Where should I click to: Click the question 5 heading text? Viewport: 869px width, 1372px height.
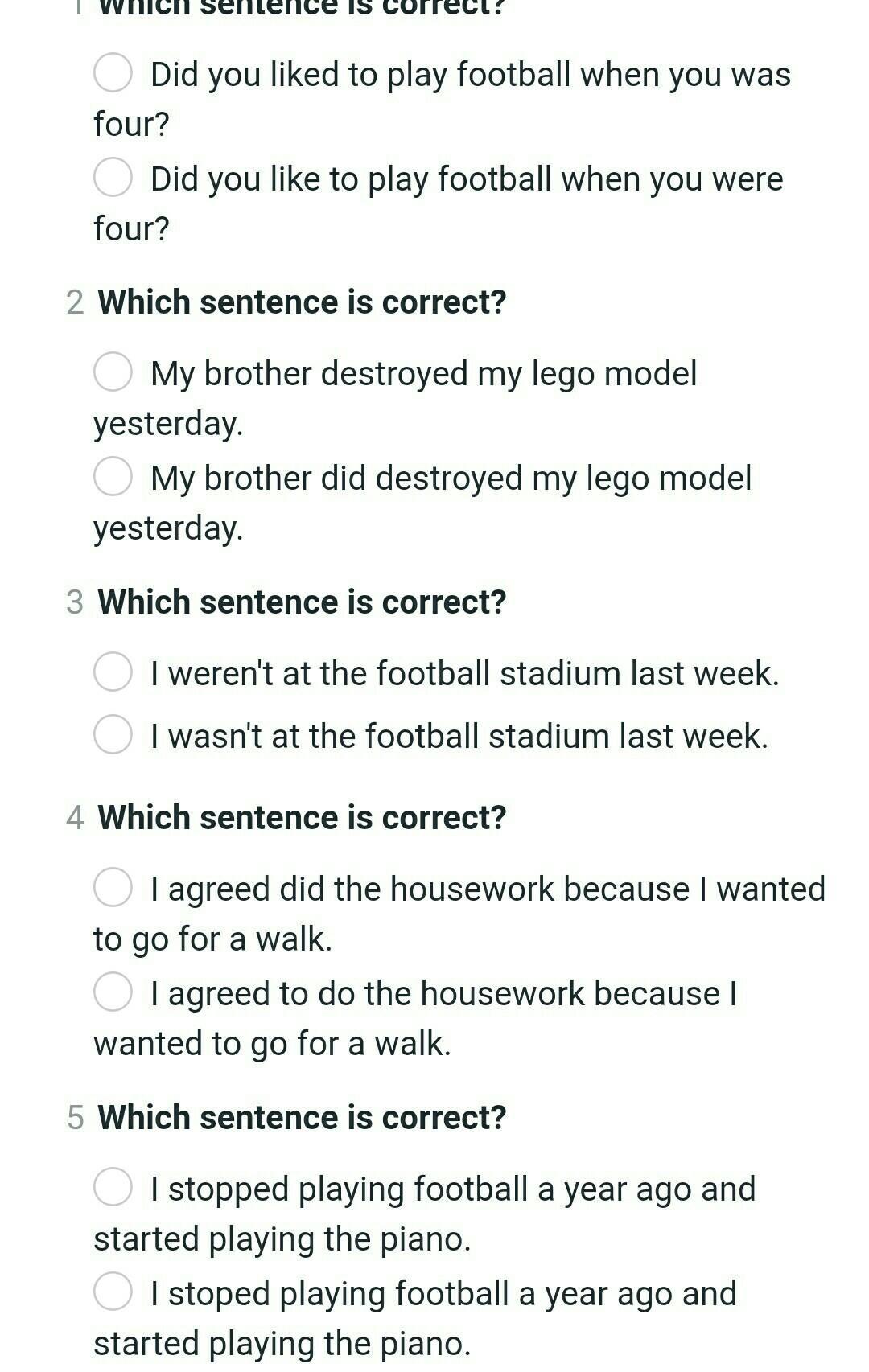pyautogui.click(x=302, y=1118)
